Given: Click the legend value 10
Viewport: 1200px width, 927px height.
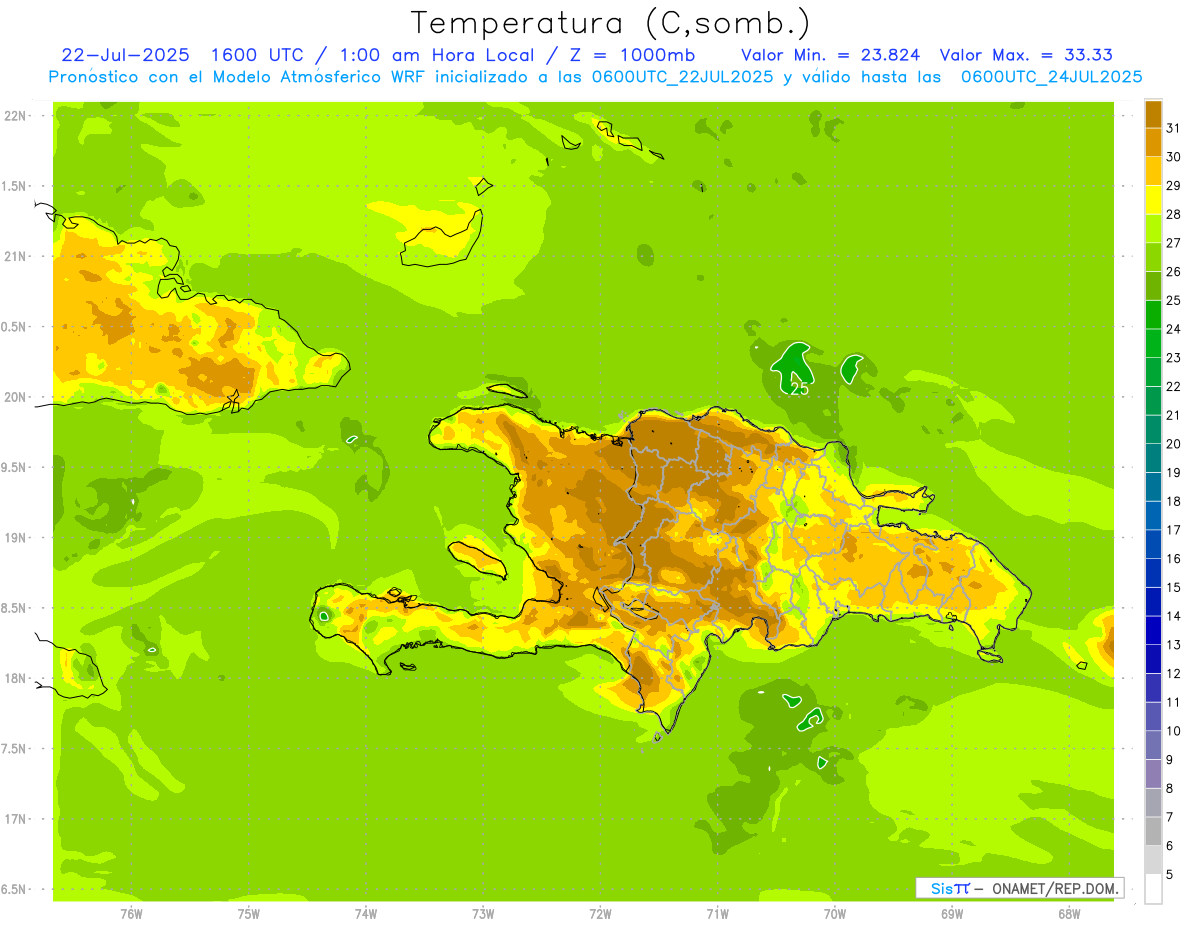Looking at the screenshot, I should [x=1173, y=730].
